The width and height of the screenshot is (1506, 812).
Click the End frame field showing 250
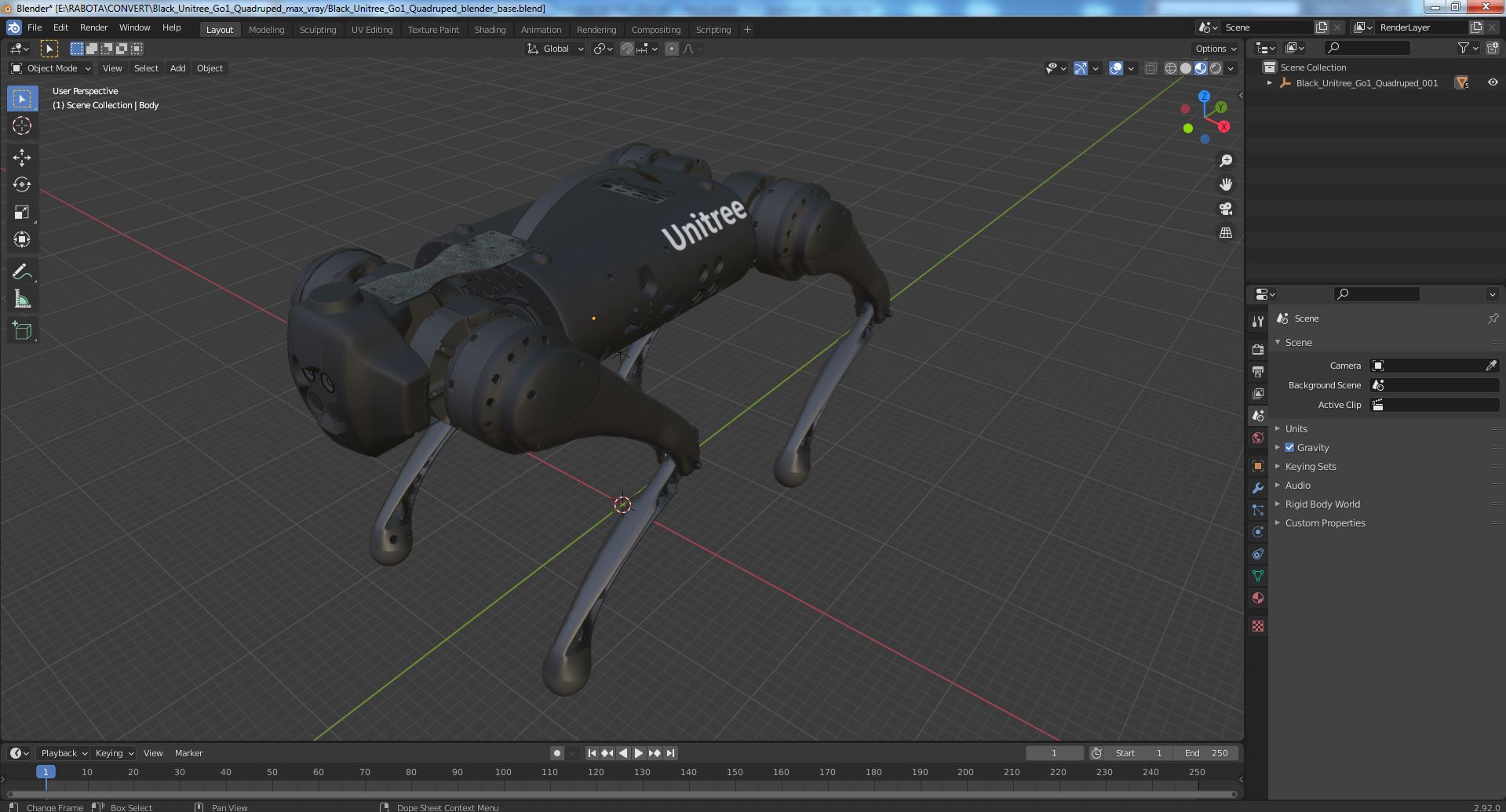[1206, 753]
